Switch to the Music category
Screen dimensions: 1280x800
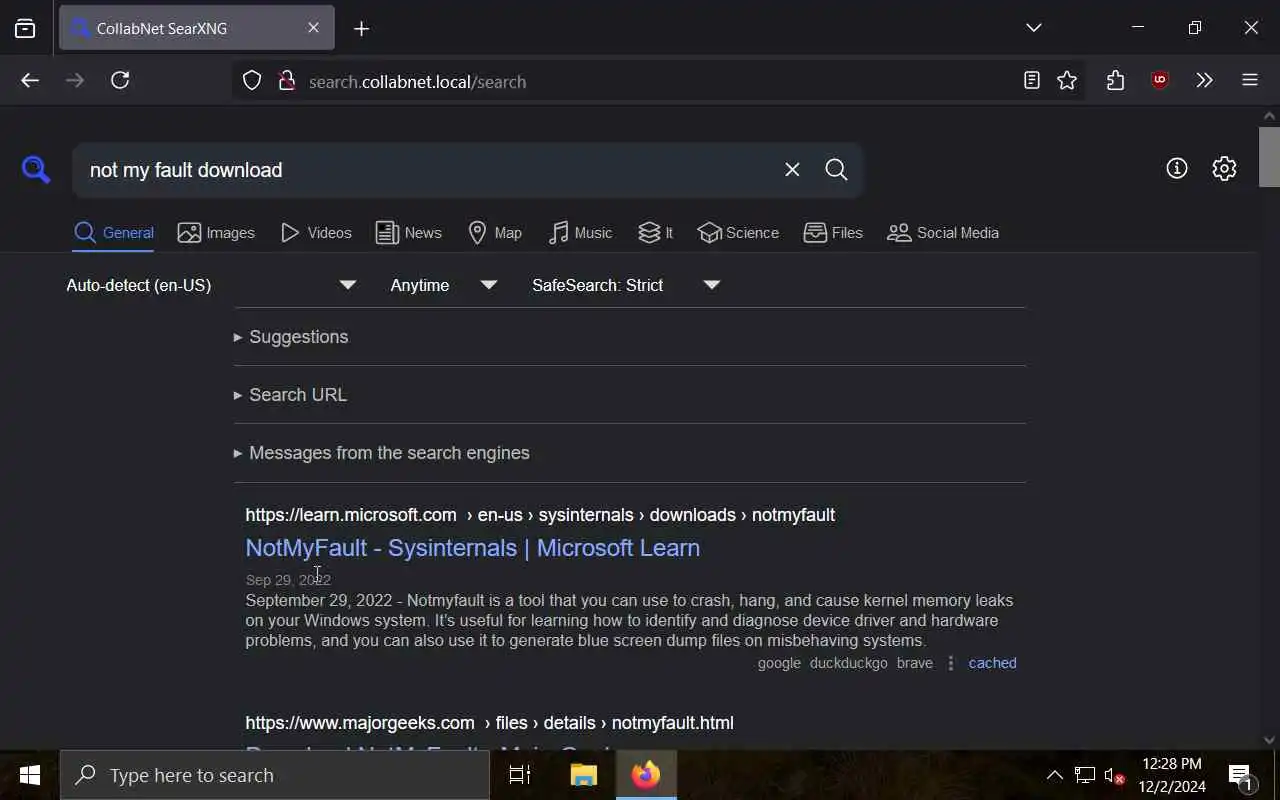(x=580, y=233)
